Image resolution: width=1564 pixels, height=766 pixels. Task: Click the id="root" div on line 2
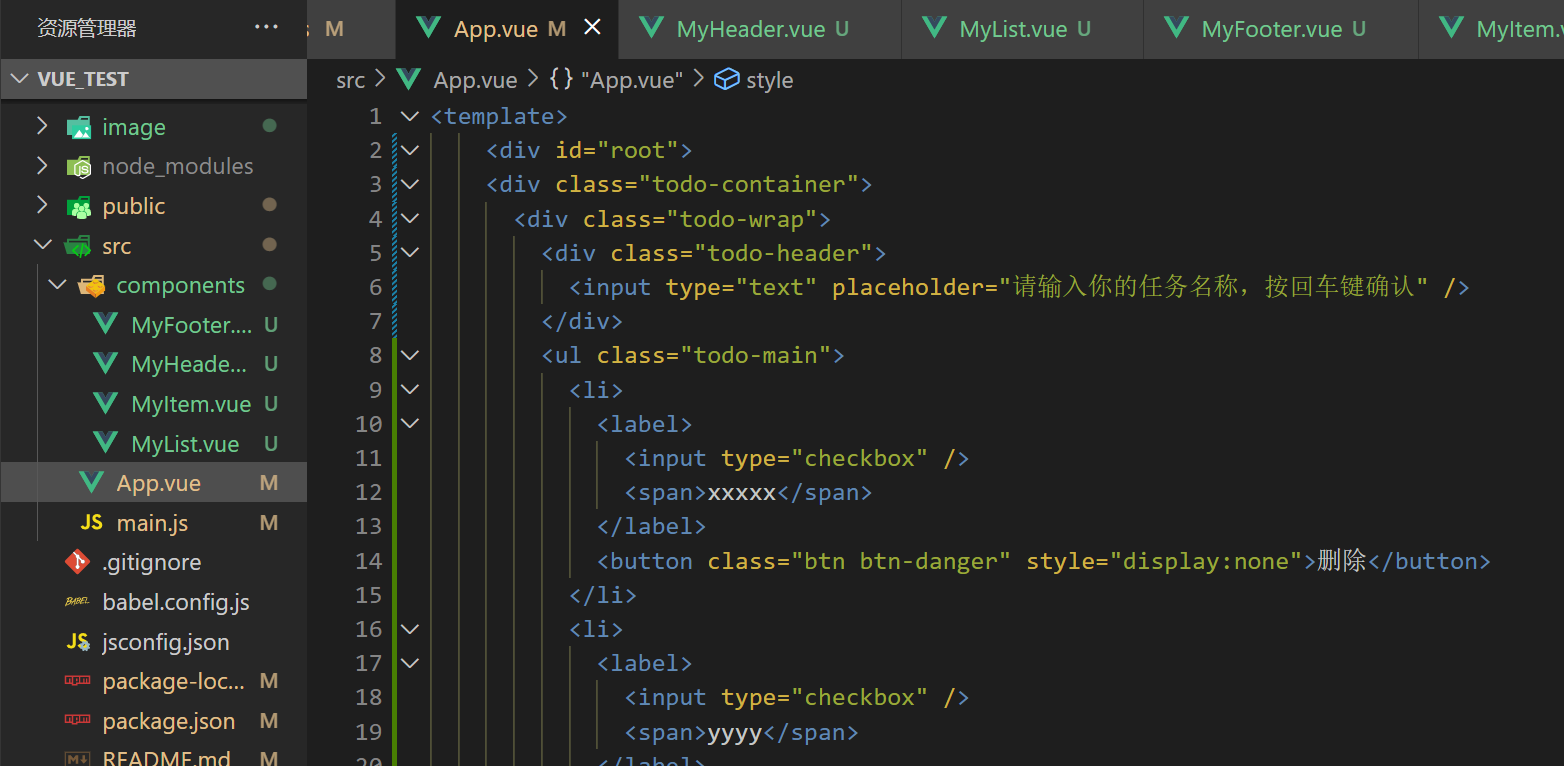tap(590, 150)
